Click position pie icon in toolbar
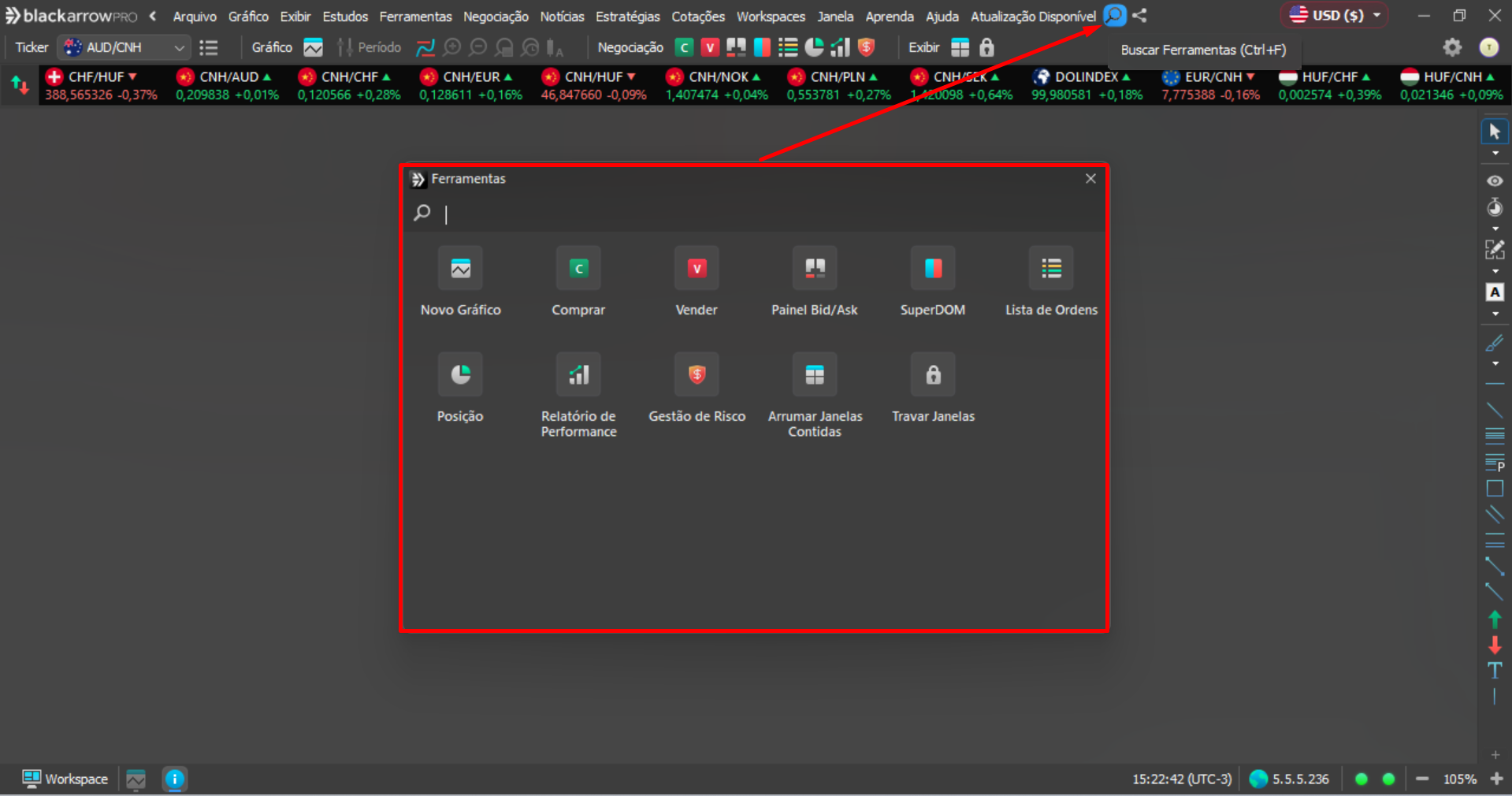Viewport: 1512px width, 796px height. [x=814, y=47]
